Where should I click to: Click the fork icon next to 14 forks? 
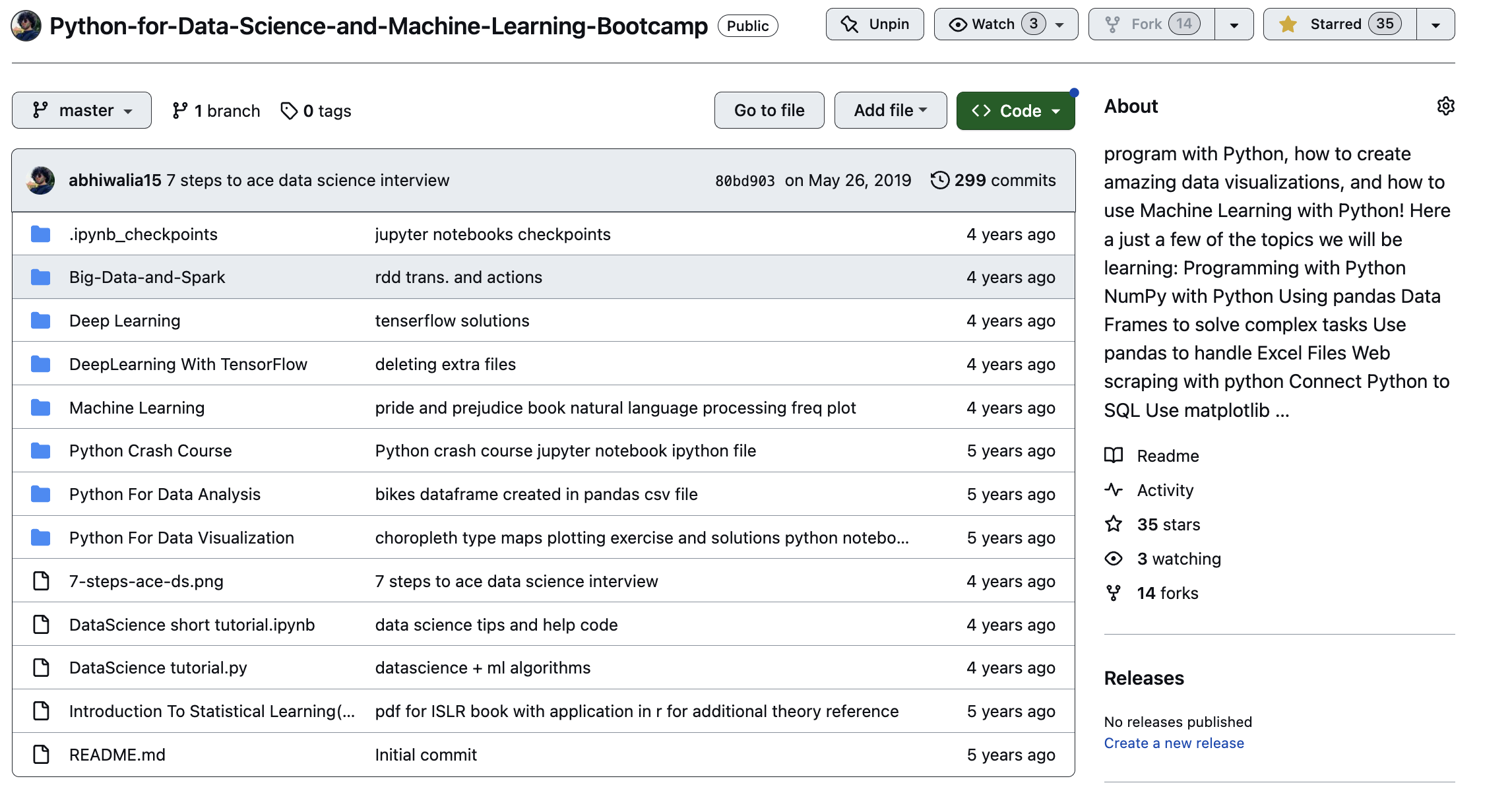click(x=1114, y=593)
